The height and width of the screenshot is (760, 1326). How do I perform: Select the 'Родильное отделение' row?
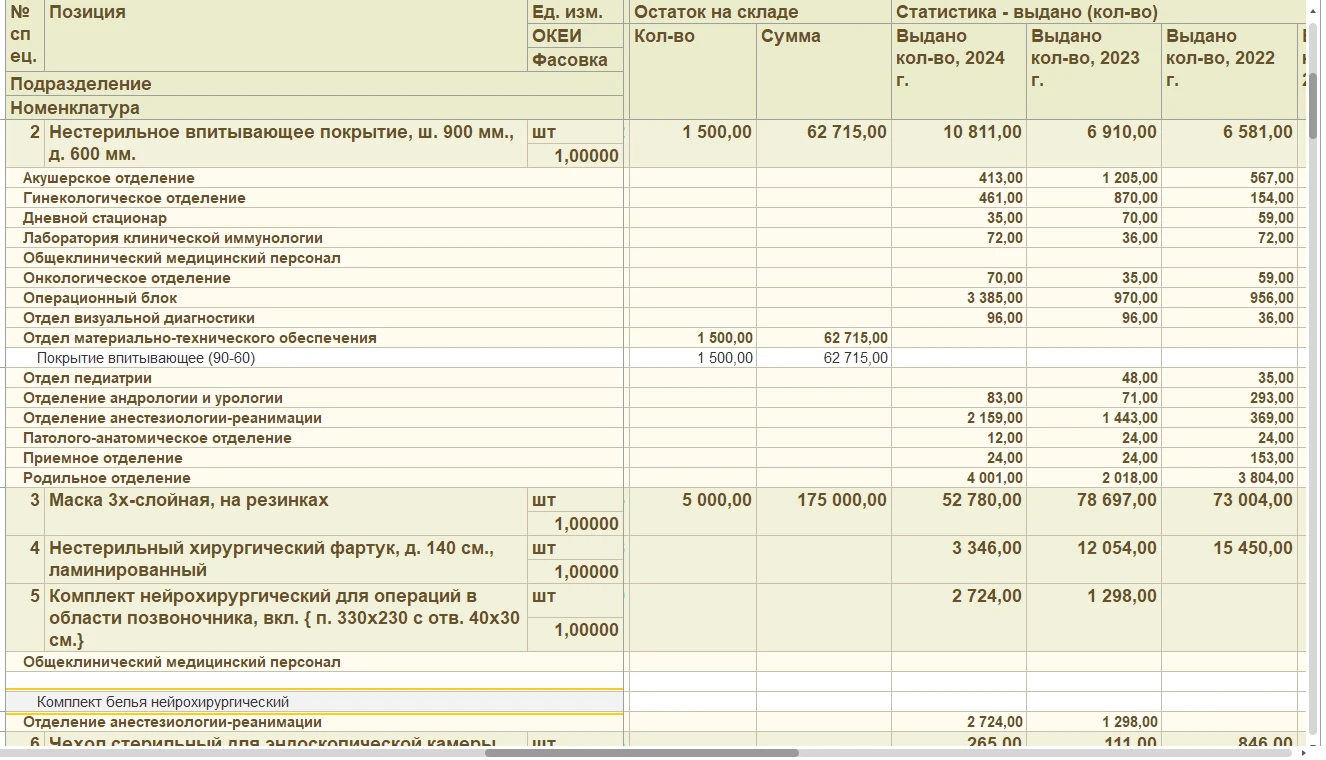pyautogui.click(x=315, y=478)
